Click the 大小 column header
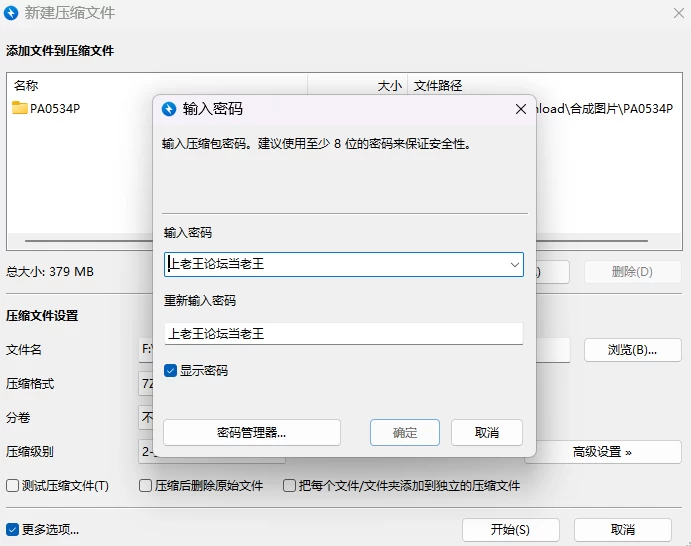The width and height of the screenshot is (691, 546). click(390, 85)
